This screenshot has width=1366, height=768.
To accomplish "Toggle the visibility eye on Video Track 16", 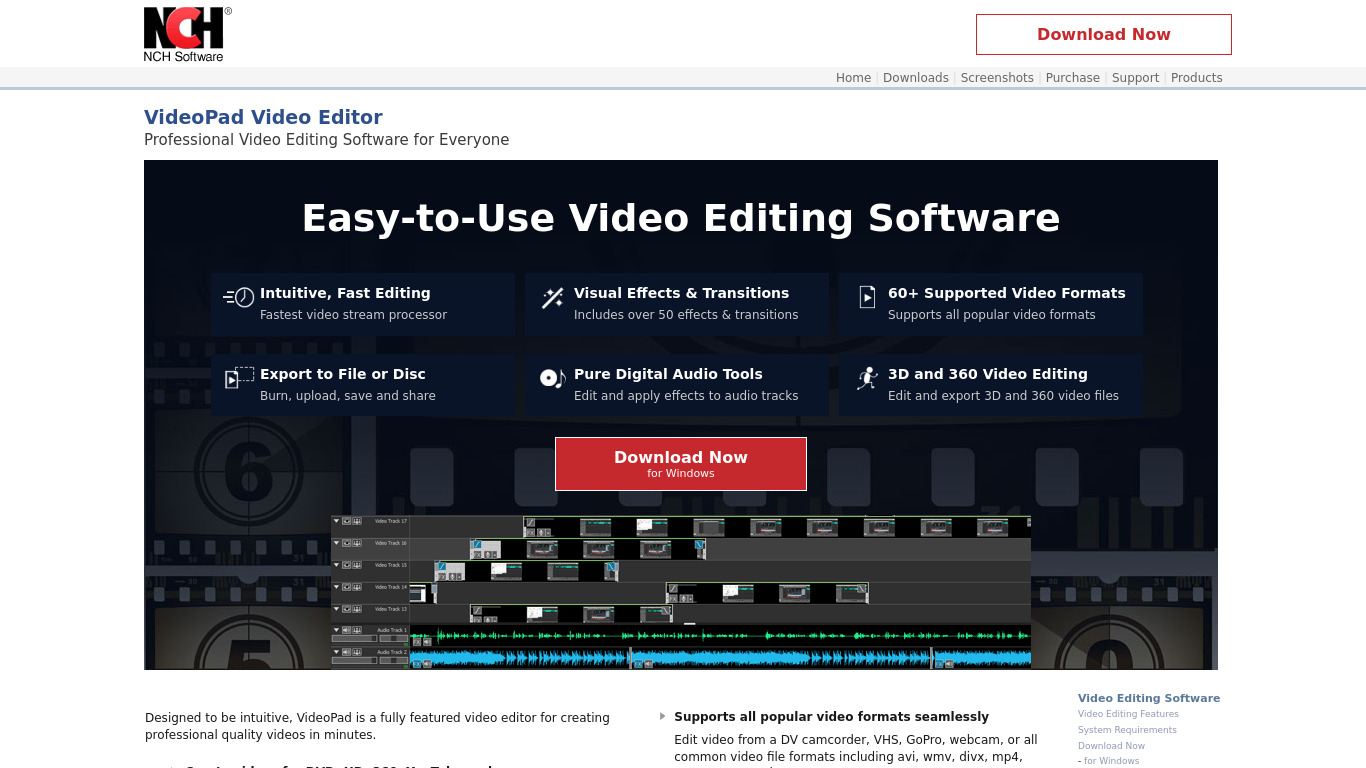I will coord(346,543).
